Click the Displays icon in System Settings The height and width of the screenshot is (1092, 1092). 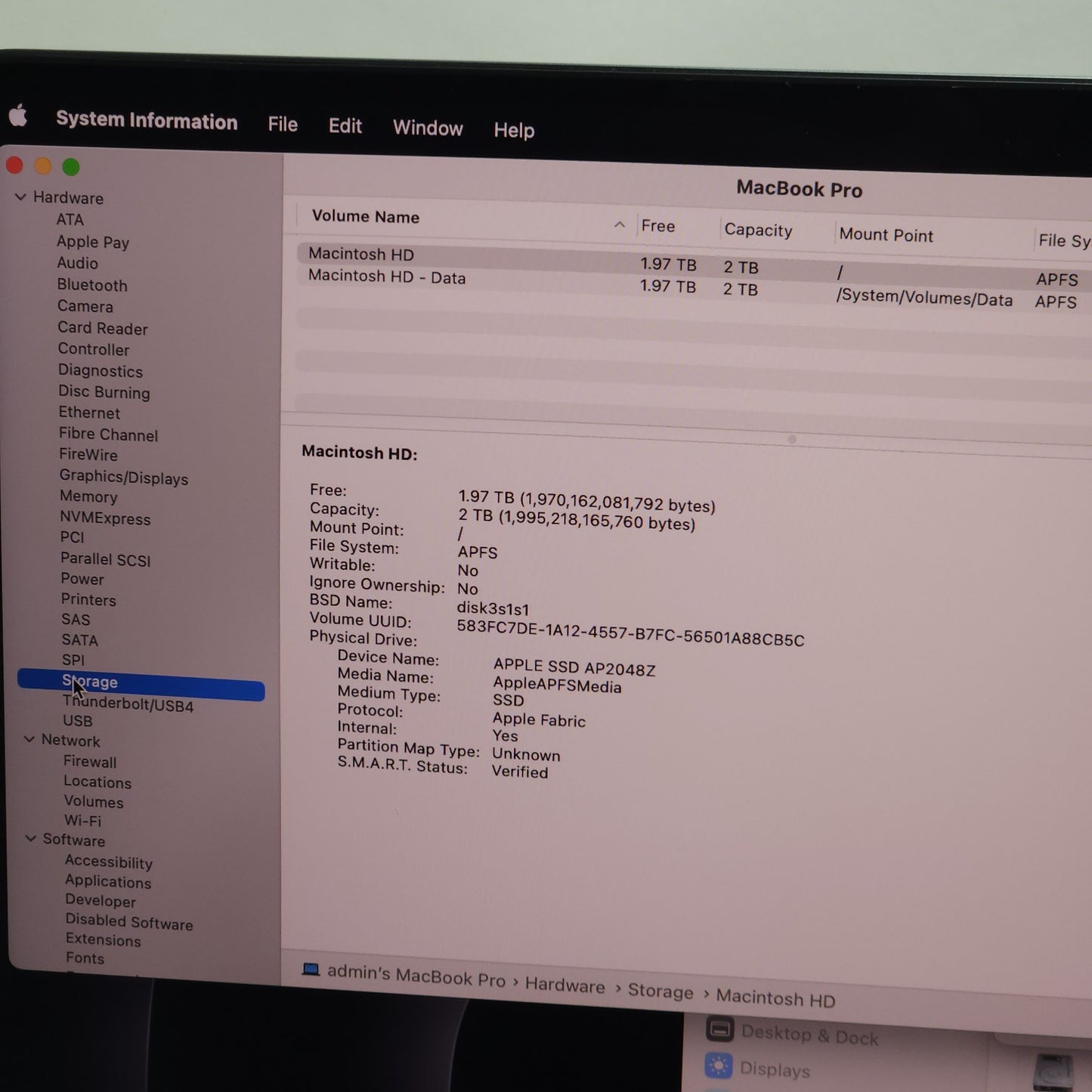(x=718, y=1066)
